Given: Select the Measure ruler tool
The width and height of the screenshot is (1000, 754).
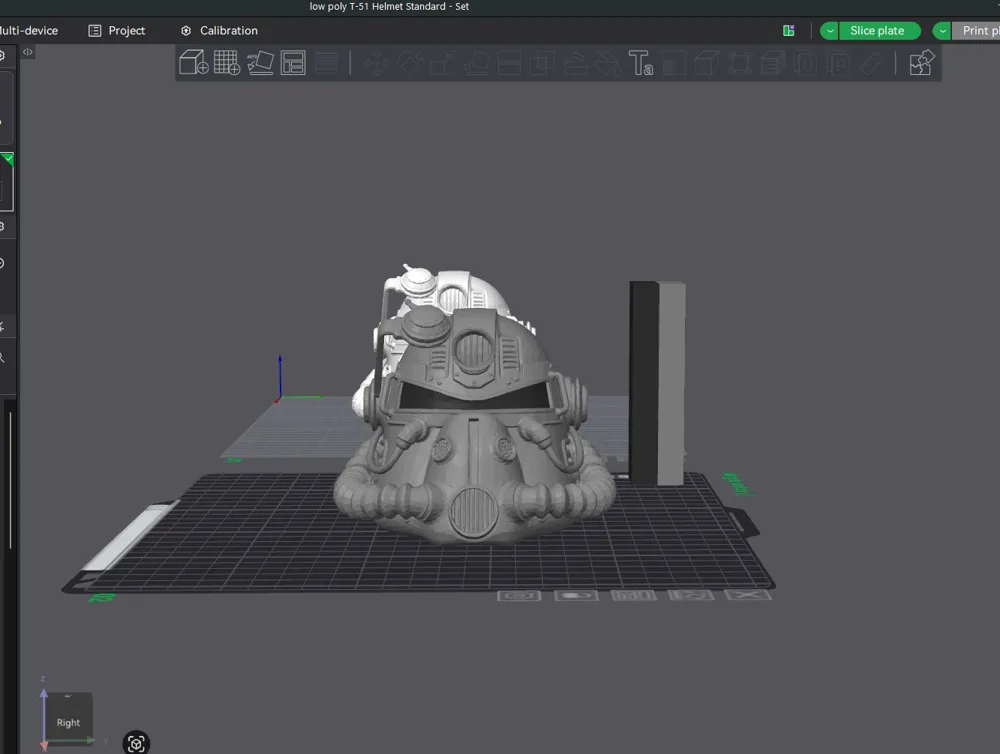Looking at the screenshot, I should [x=871, y=63].
